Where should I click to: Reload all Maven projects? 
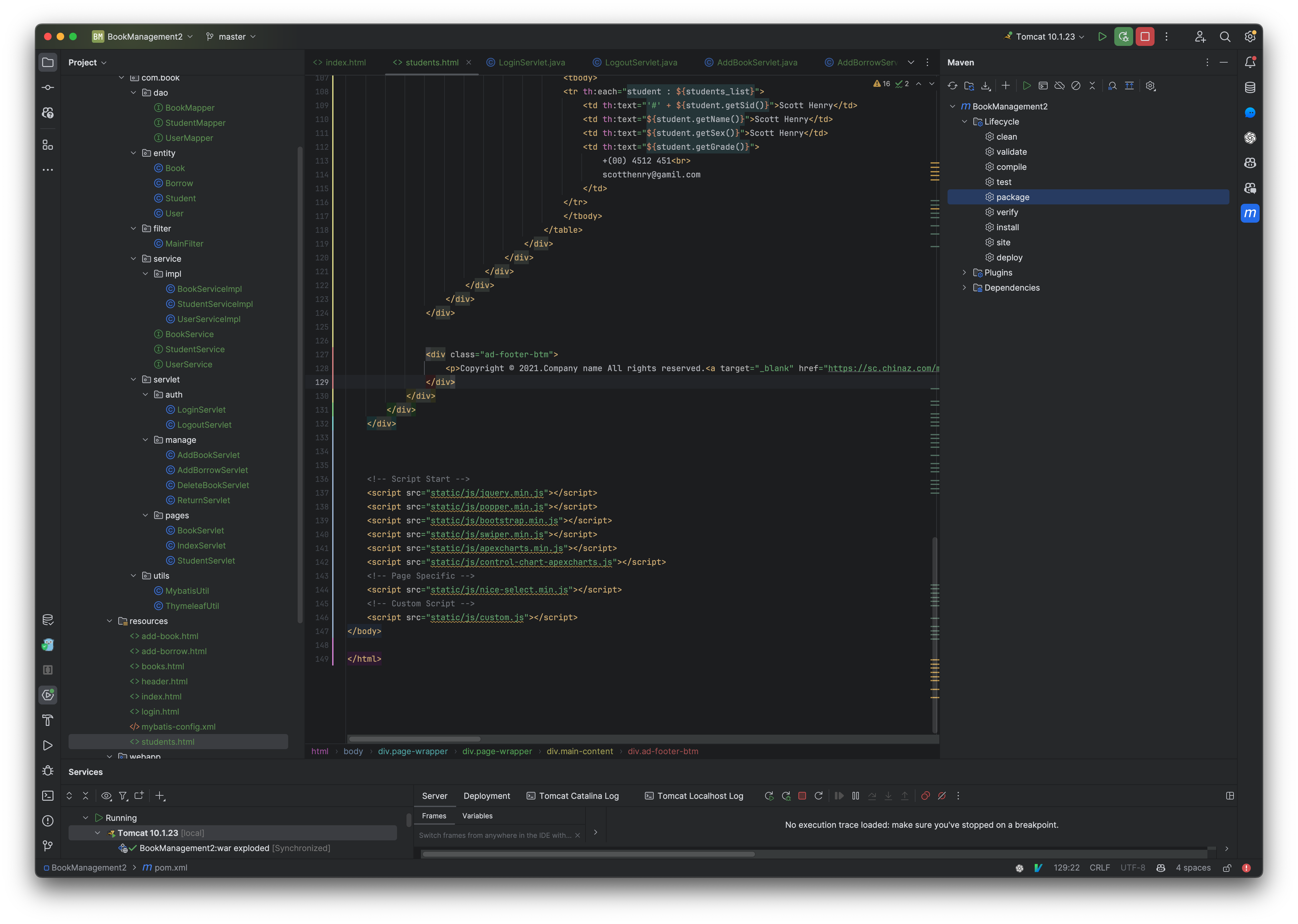[x=953, y=85]
